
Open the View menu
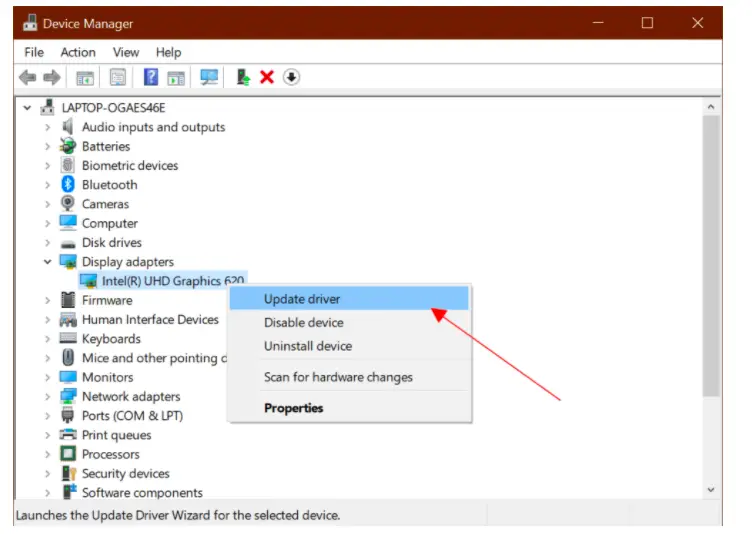126,52
